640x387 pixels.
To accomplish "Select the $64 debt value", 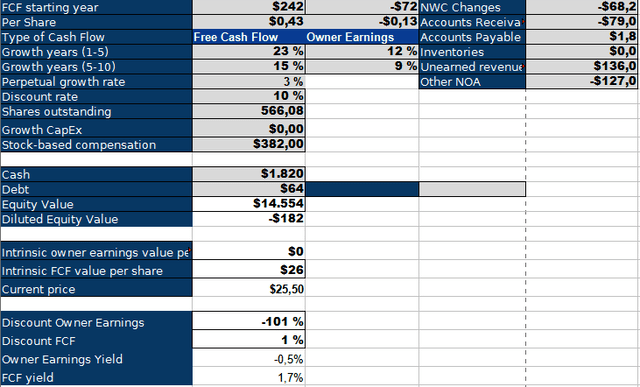I will coord(249,189).
